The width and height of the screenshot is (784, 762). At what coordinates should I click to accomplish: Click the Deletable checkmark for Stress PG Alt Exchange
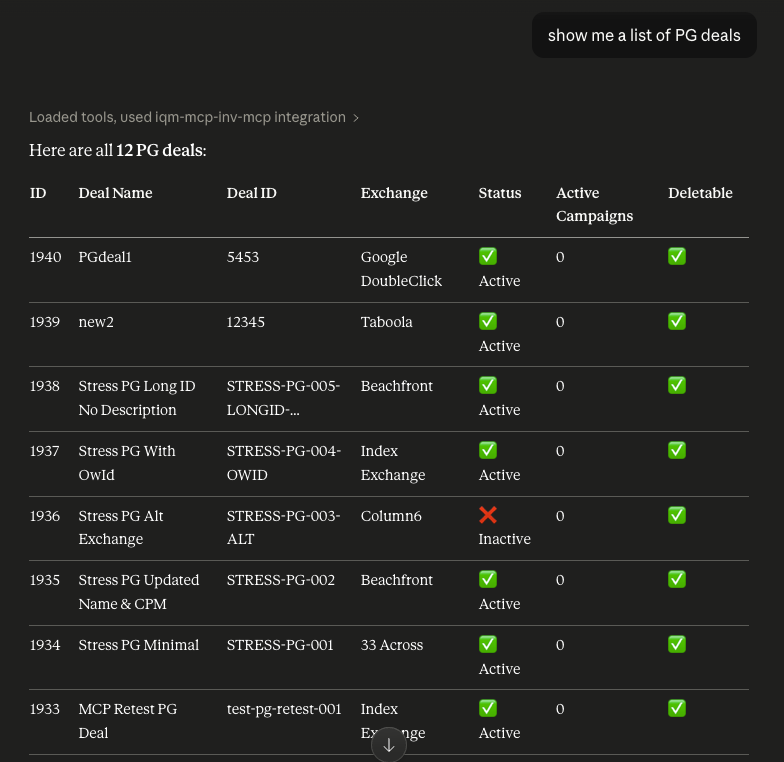[x=676, y=515]
